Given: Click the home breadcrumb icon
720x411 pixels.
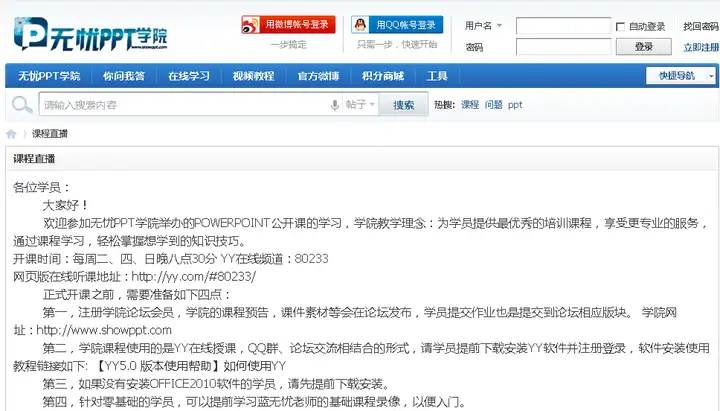Looking at the screenshot, I should tap(11, 134).
